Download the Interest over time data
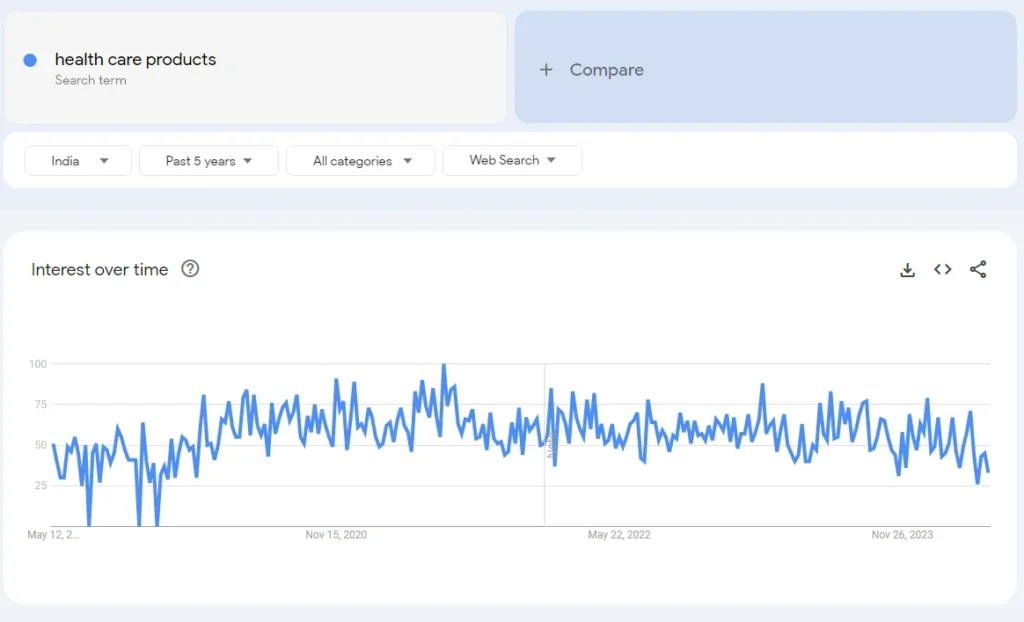1024x622 pixels. point(907,270)
